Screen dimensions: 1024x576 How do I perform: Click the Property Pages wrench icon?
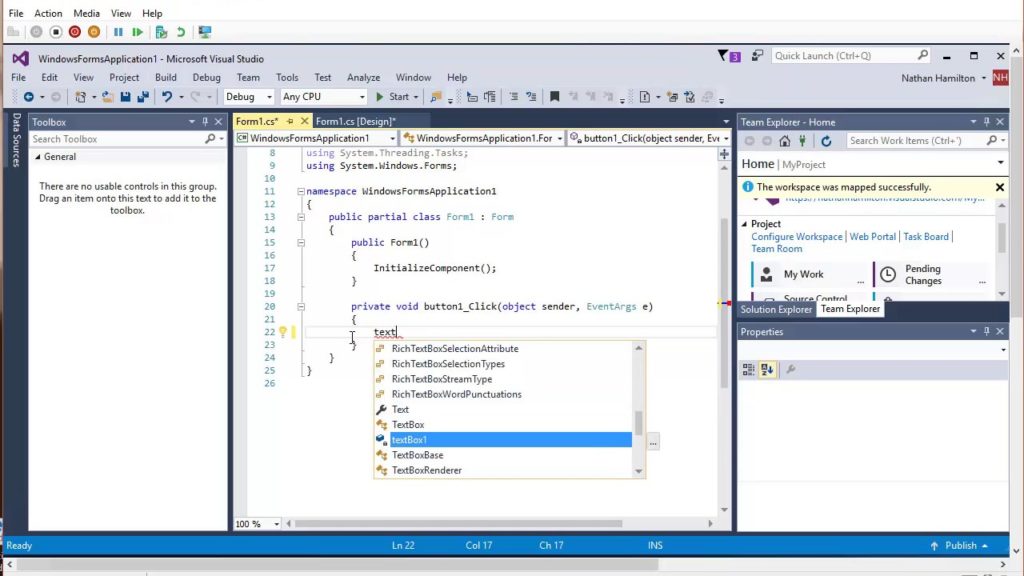pyautogui.click(x=790, y=370)
